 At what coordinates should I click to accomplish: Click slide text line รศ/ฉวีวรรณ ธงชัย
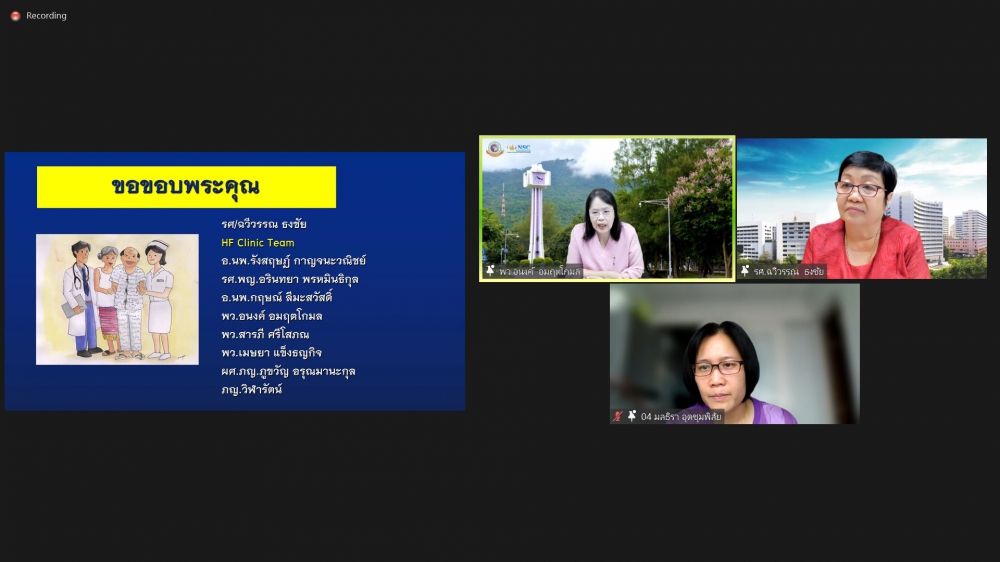pos(264,224)
